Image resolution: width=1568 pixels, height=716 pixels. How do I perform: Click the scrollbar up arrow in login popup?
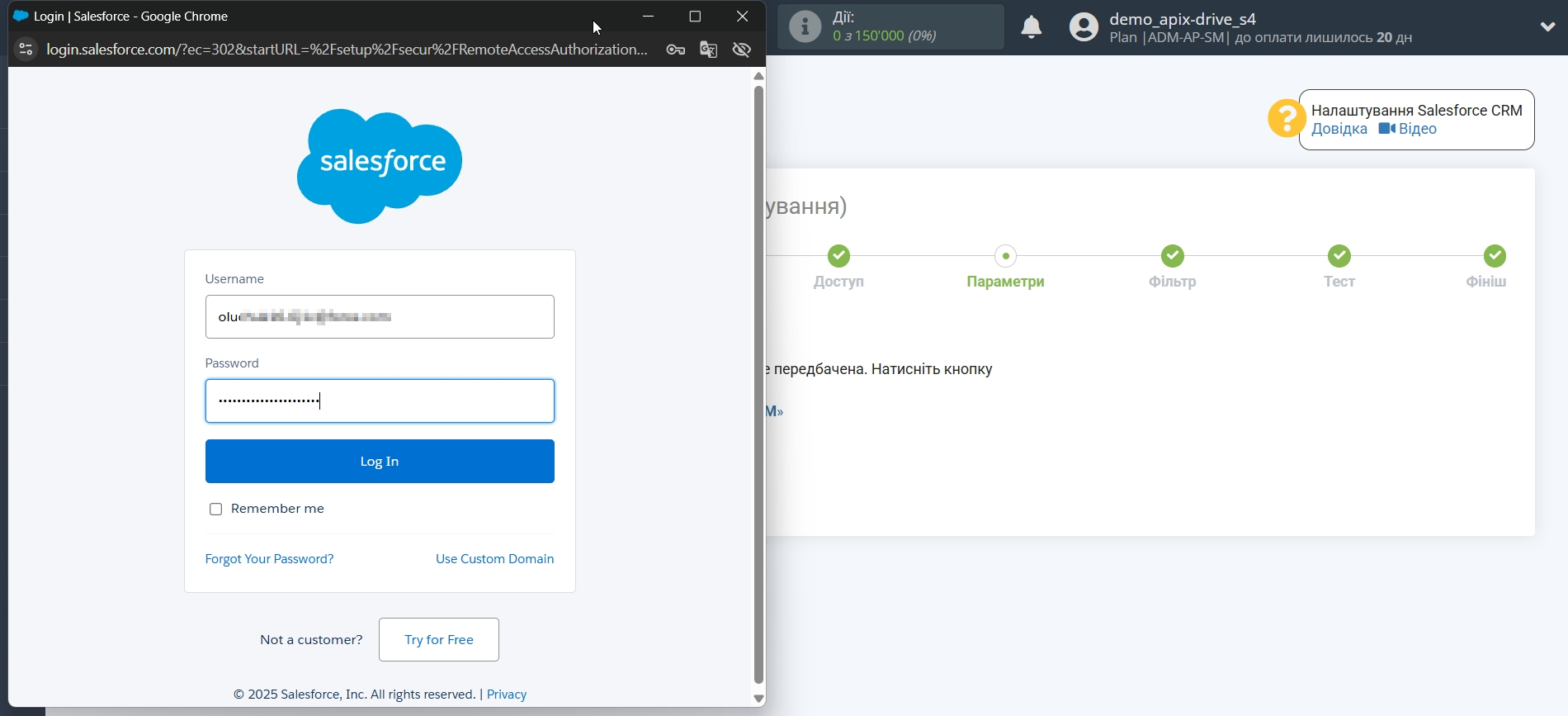(x=758, y=76)
